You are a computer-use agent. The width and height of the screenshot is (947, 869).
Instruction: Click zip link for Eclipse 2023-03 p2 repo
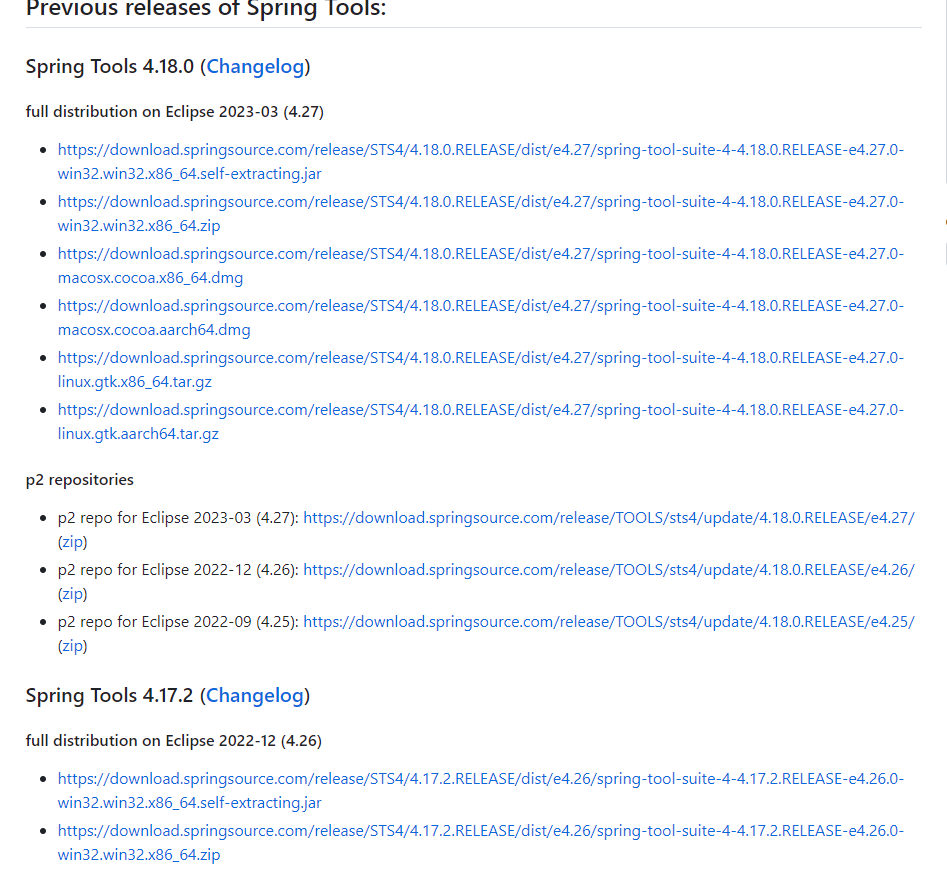tap(72, 542)
